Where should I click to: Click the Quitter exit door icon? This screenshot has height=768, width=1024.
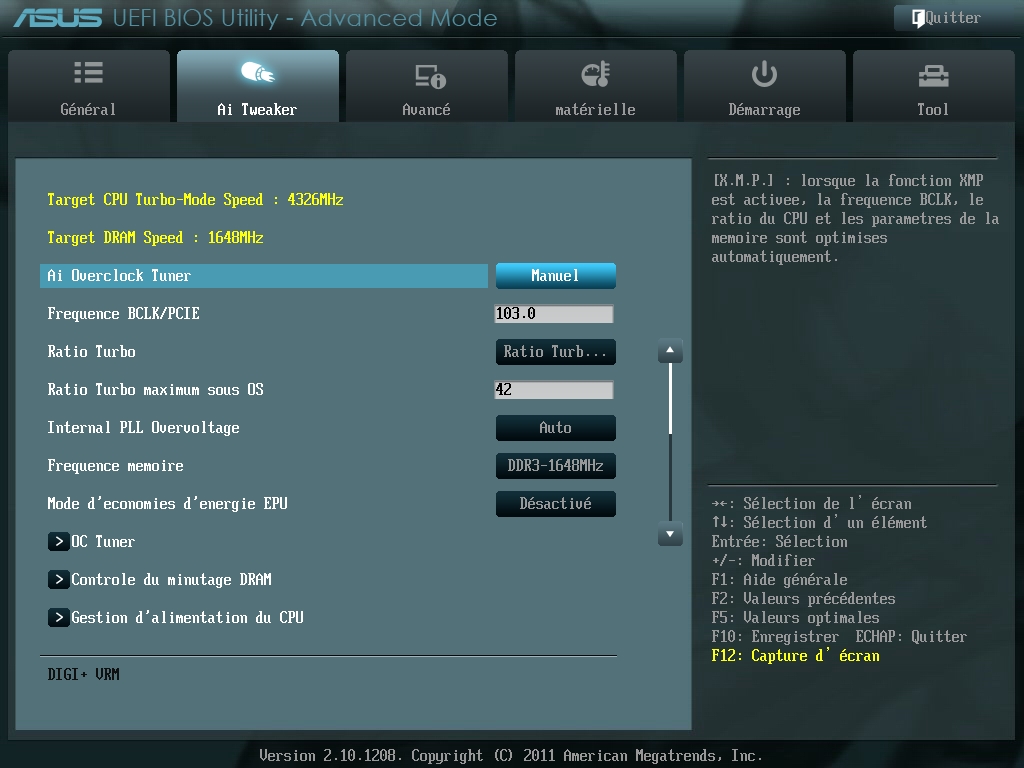coord(917,18)
